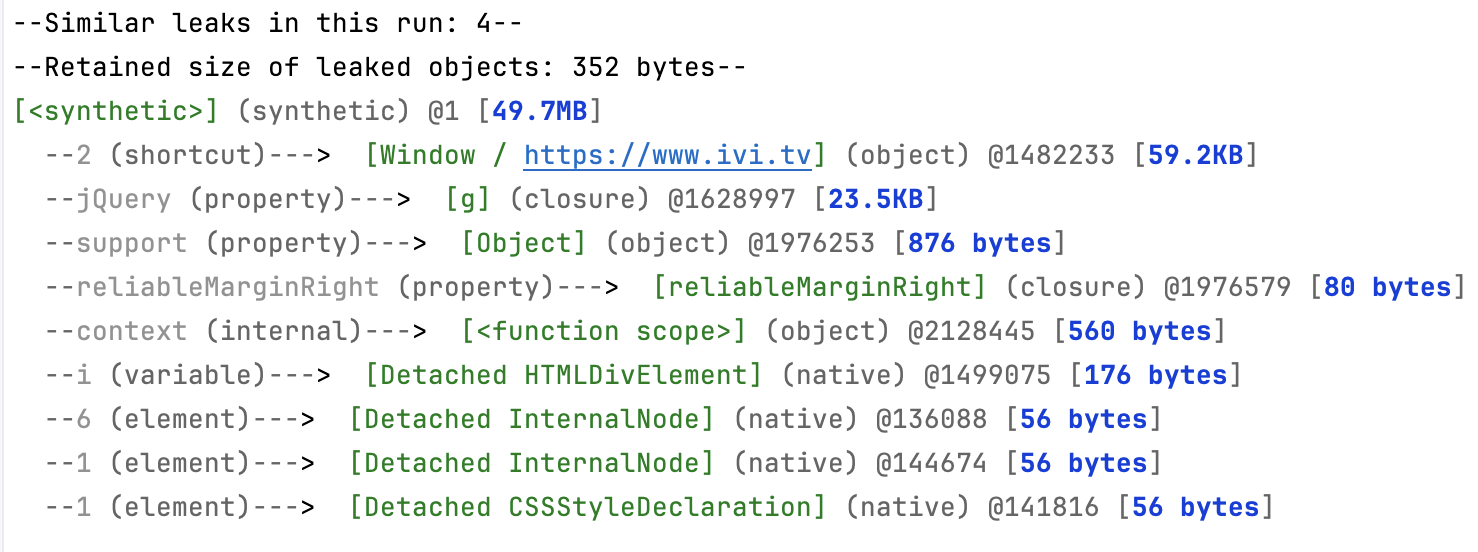Image resolution: width=1478 pixels, height=552 pixels.
Task: Click the [g] closure label
Action: (x=468, y=199)
